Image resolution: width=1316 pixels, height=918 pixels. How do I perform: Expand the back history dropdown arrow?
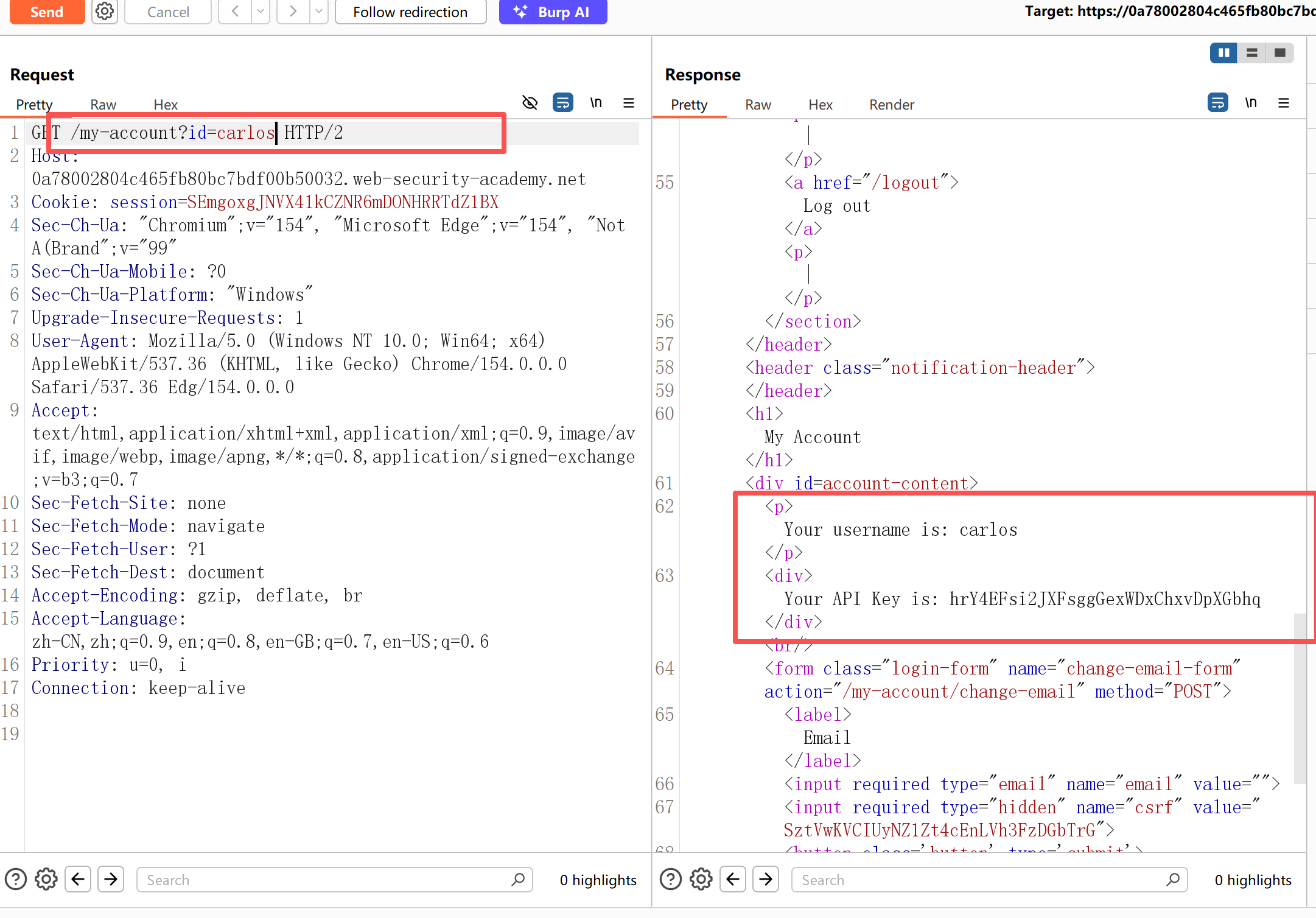tap(261, 12)
